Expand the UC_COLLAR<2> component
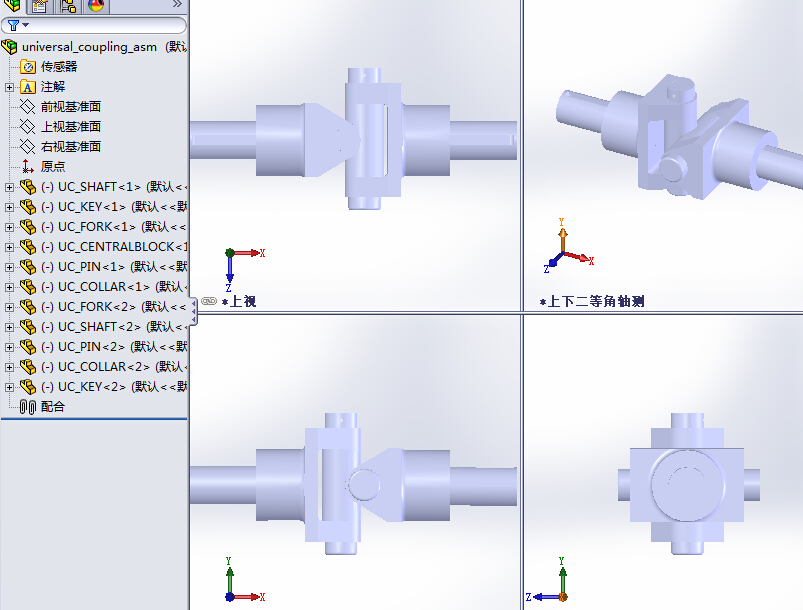This screenshot has height=610, width=803. [9, 367]
